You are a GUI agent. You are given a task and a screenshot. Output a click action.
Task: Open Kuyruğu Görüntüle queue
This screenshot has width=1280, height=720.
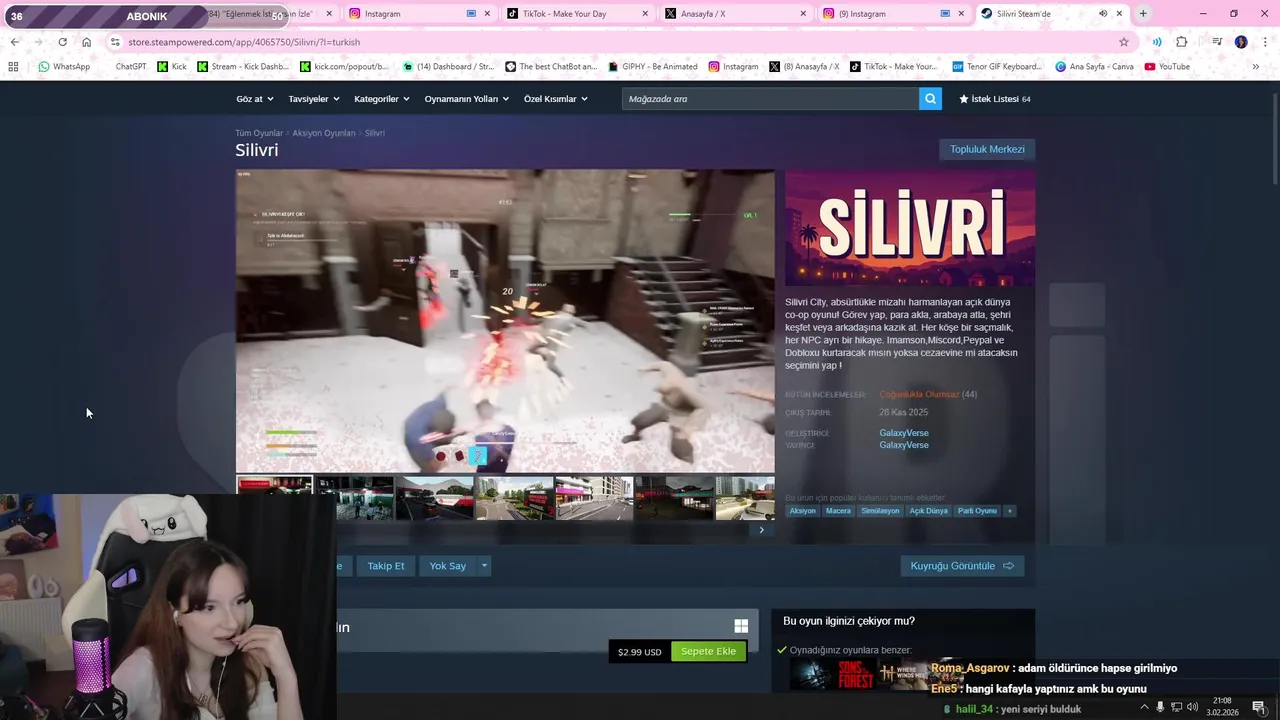[x=962, y=566]
